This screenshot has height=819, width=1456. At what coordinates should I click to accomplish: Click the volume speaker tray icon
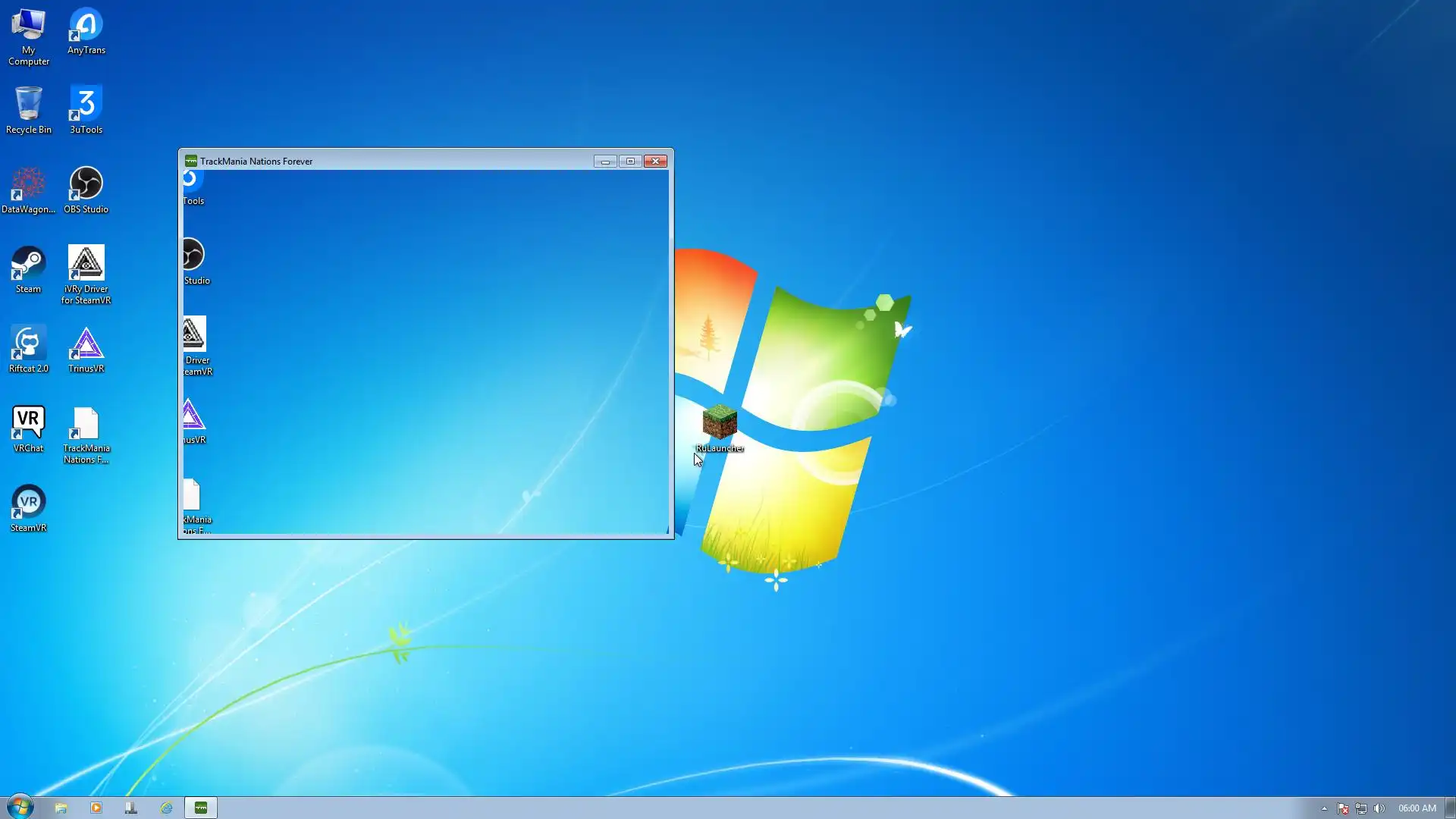[x=1379, y=808]
